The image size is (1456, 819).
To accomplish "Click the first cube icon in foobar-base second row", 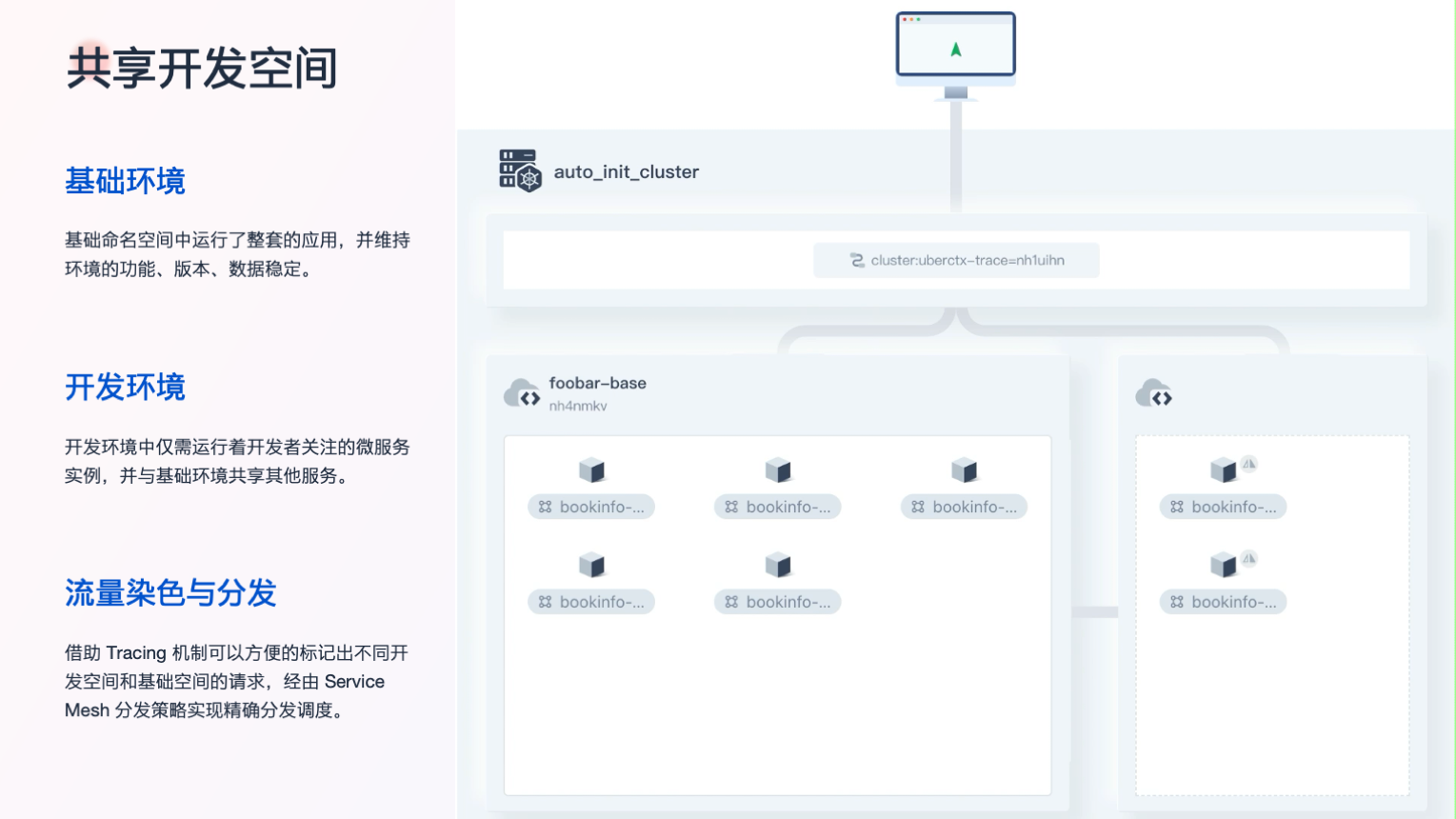I will tap(591, 566).
